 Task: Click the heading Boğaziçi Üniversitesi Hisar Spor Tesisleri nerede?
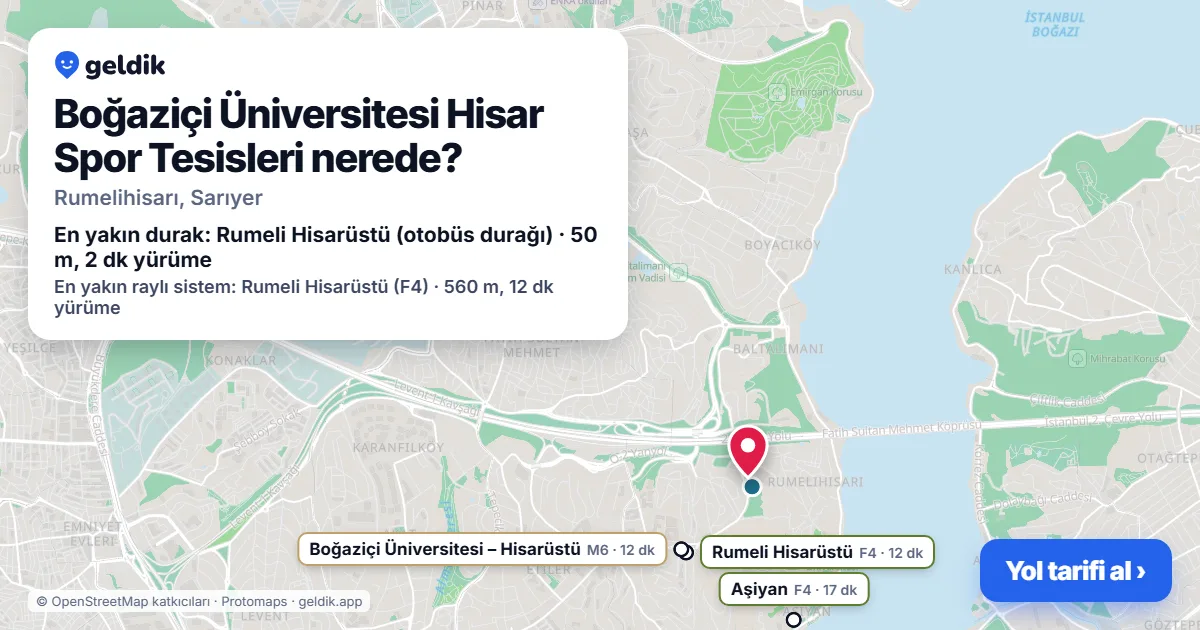pos(298,136)
